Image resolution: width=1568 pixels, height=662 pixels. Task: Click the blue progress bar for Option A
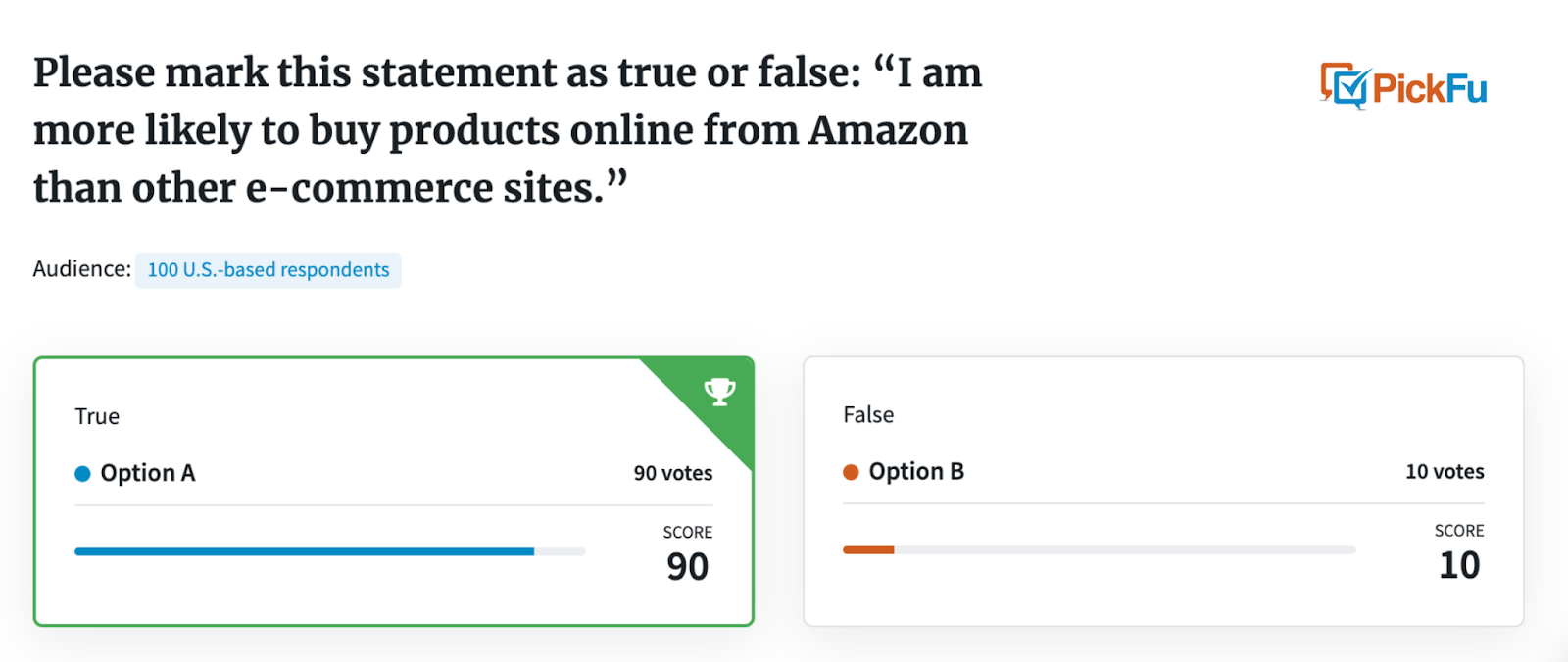tap(305, 551)
